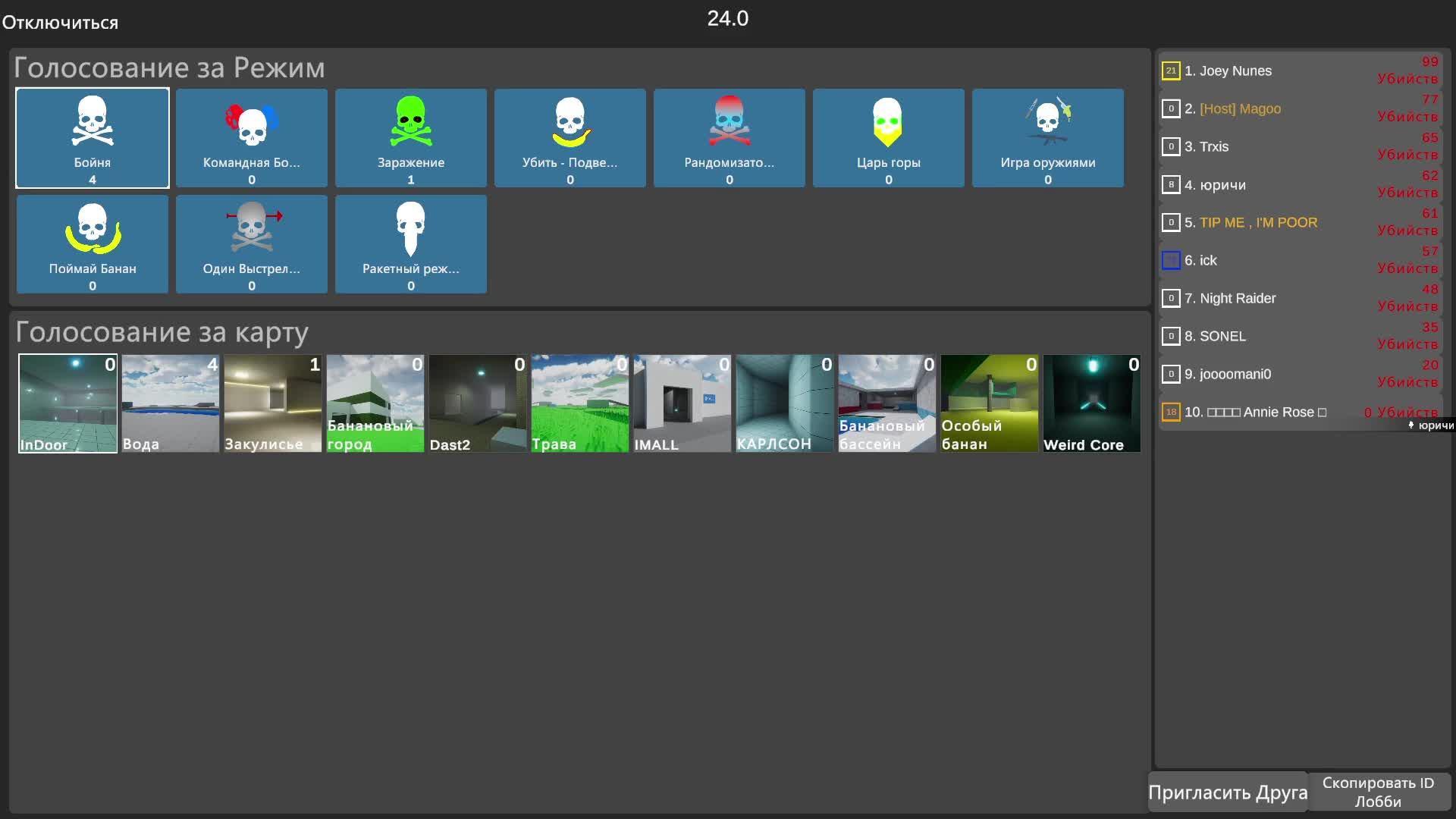The height and width of the screenshot is (819, 1456).
Task: Vote for the Бойня skull mode
Action: (x=93, y=138)
